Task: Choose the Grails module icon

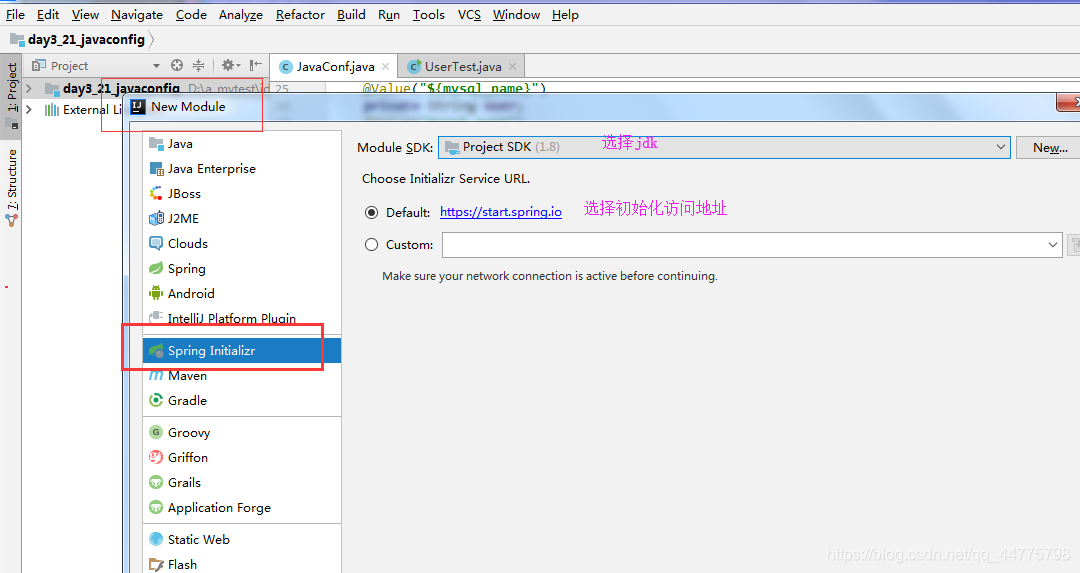Action: tap(156, 482)
